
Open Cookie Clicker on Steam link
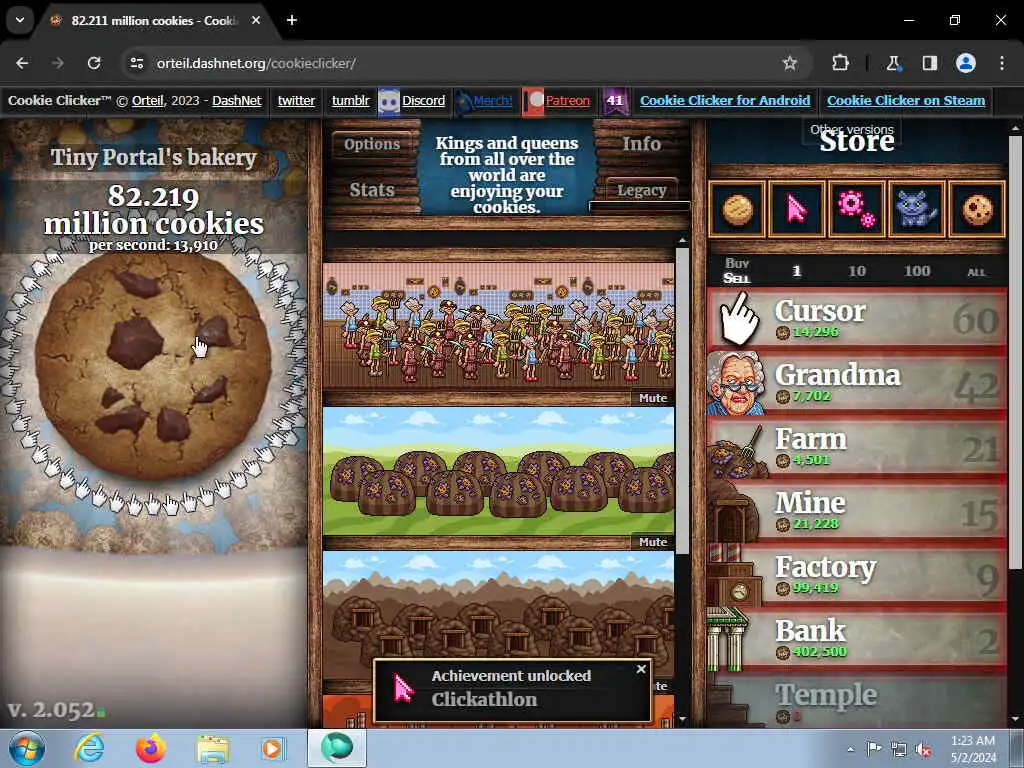(x=906, y=101)
